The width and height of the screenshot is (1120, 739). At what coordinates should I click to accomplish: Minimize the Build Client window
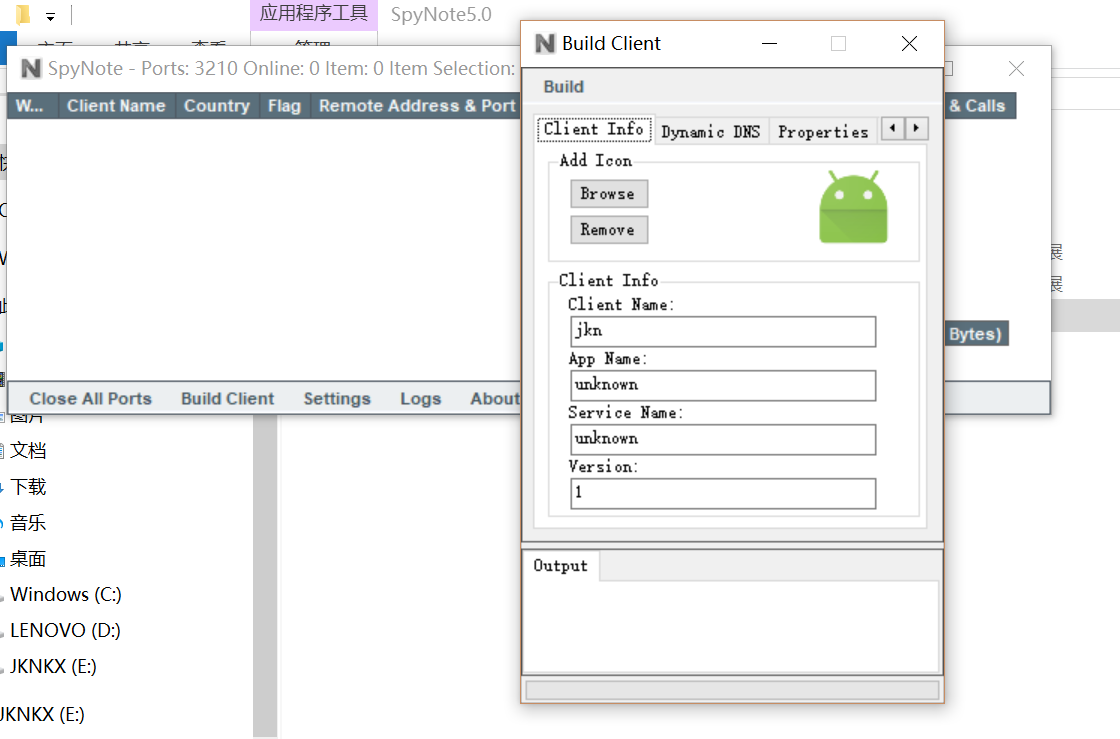[x=769, y=44]
